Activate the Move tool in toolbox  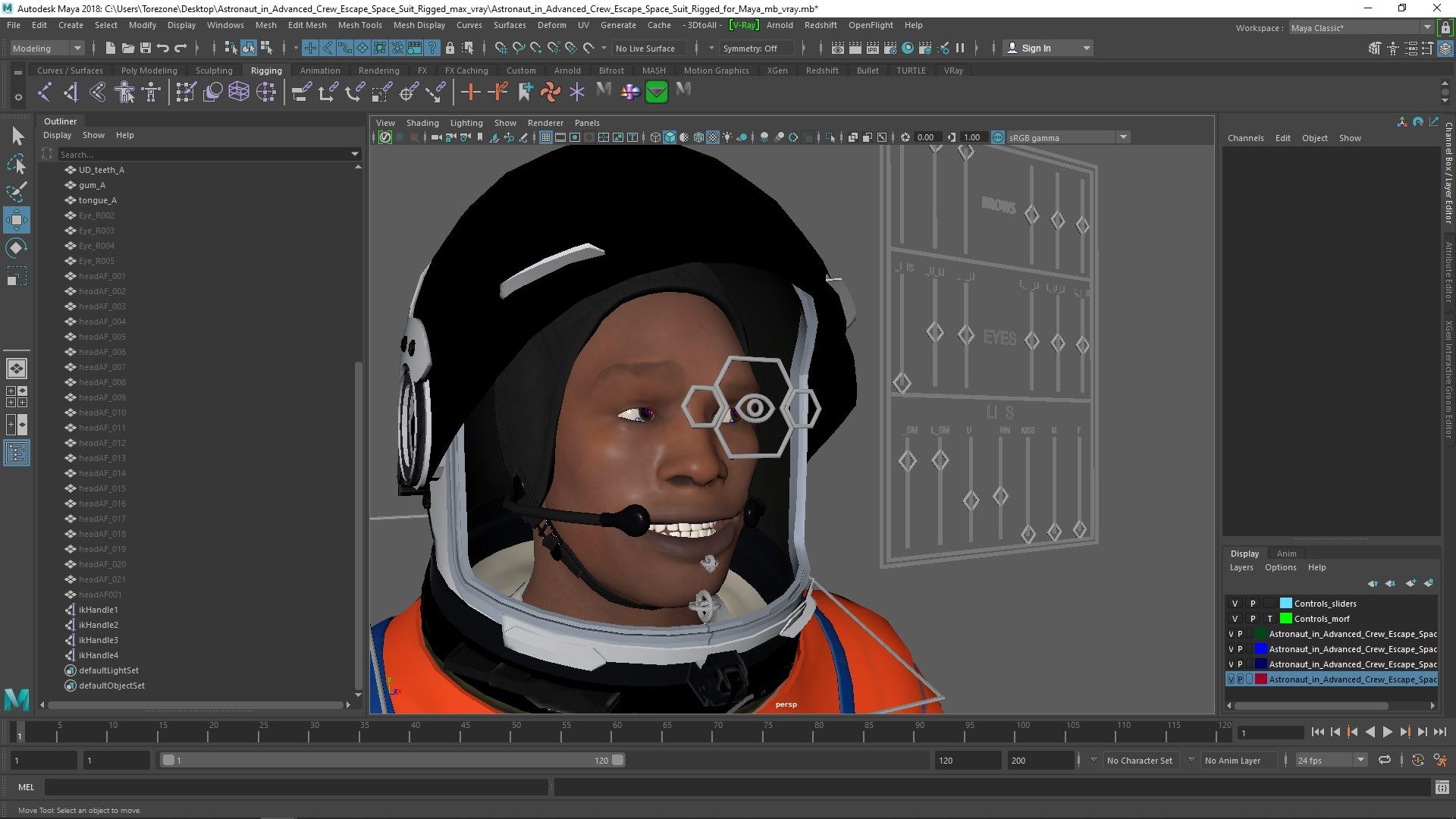17,220
